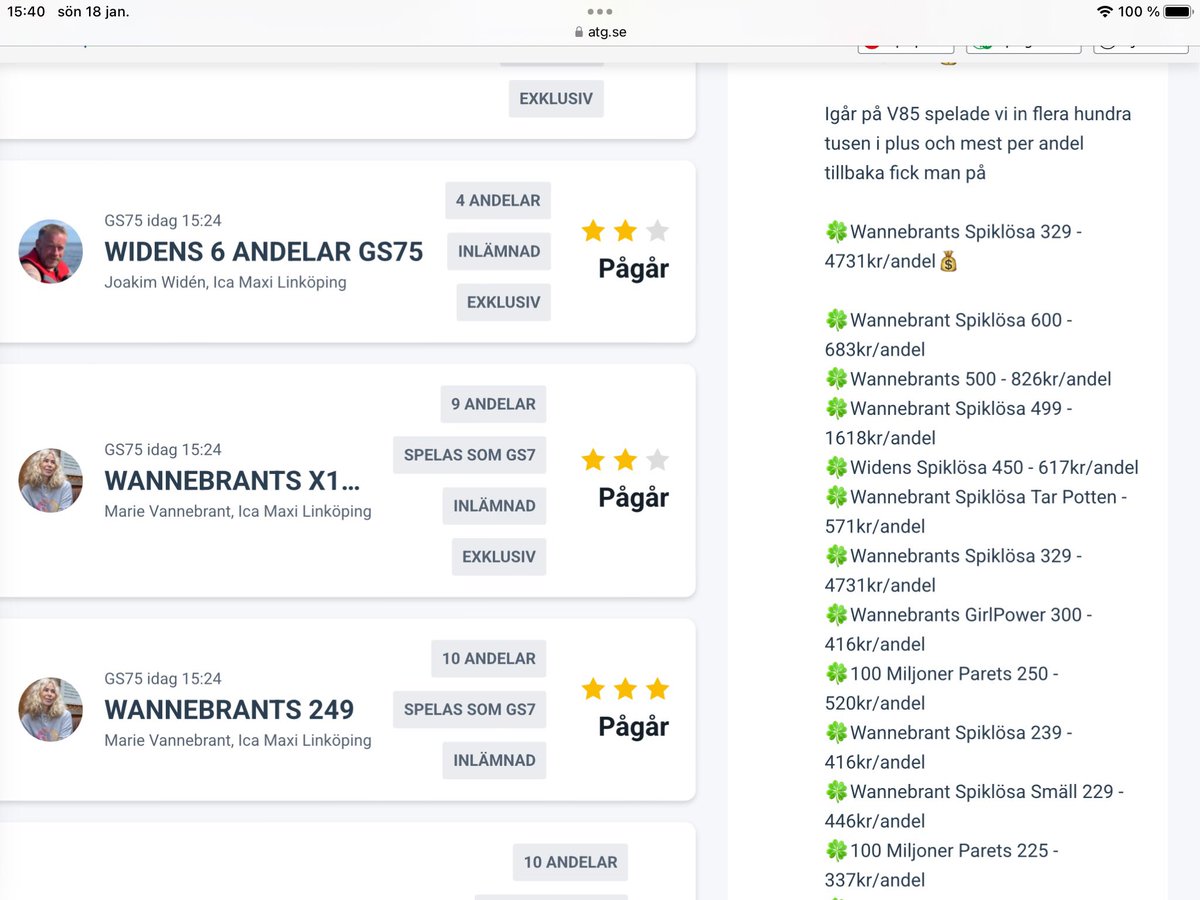Click clover beside Wannebrant Spiklösa Tar Potten
This screenshot has width=1200, height=900.
pyautogui.click(x=836, y=497)
